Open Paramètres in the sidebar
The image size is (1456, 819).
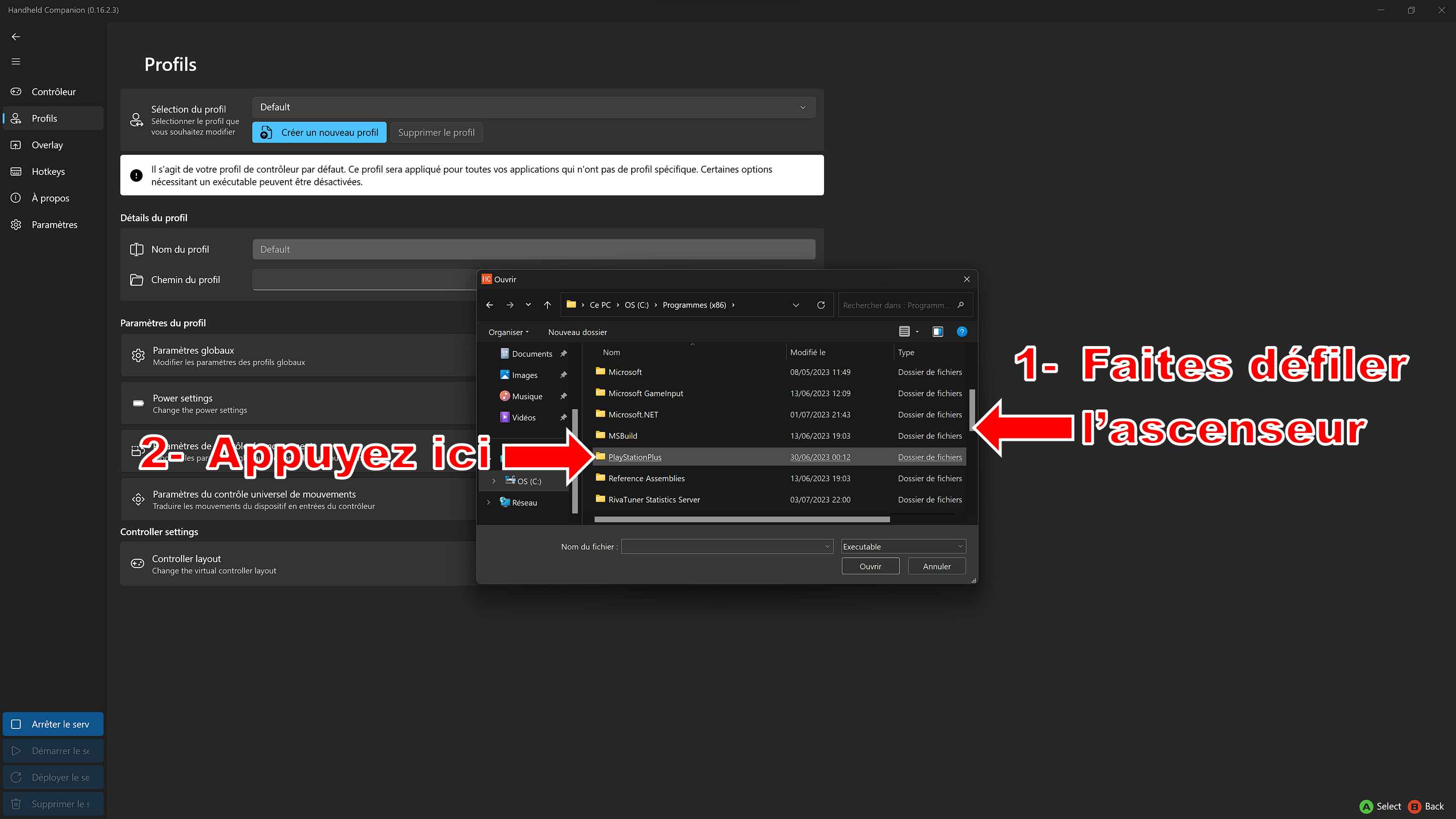(54, 225)
